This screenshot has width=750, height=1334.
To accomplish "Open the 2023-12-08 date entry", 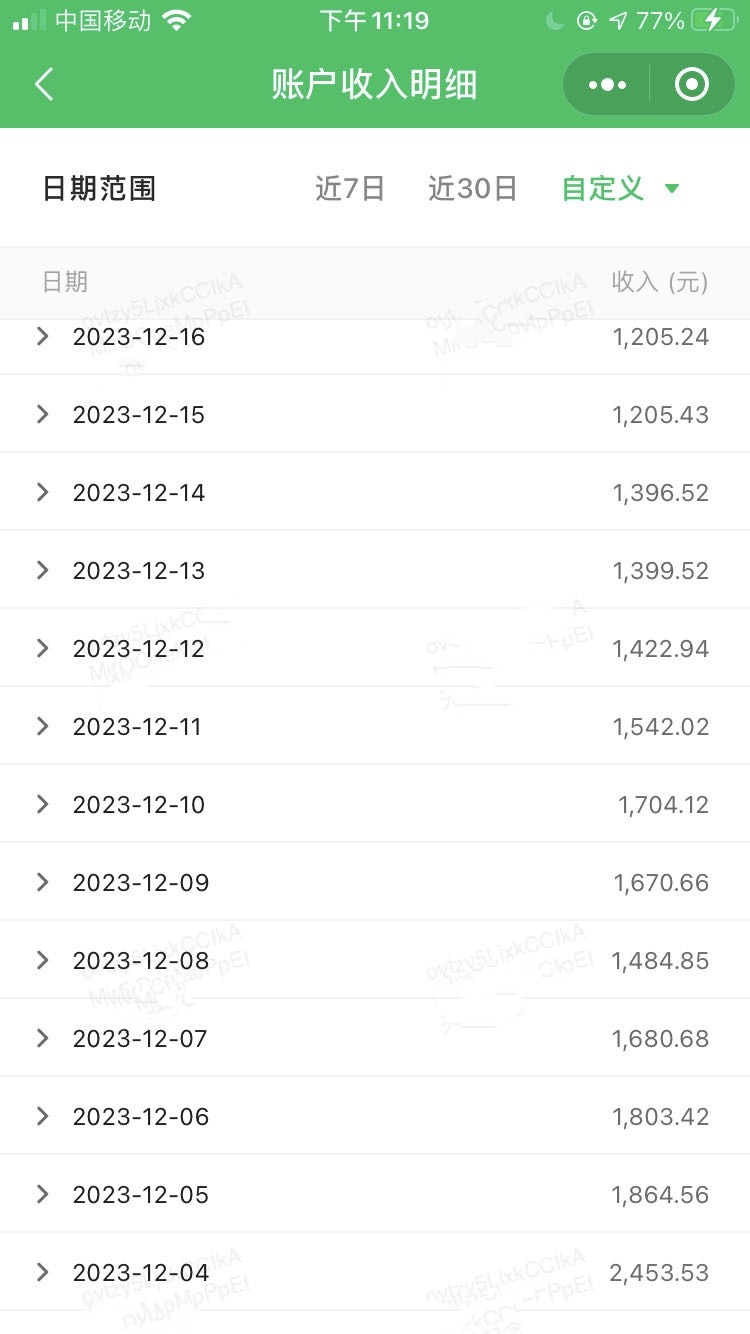I will coord(141,961).
